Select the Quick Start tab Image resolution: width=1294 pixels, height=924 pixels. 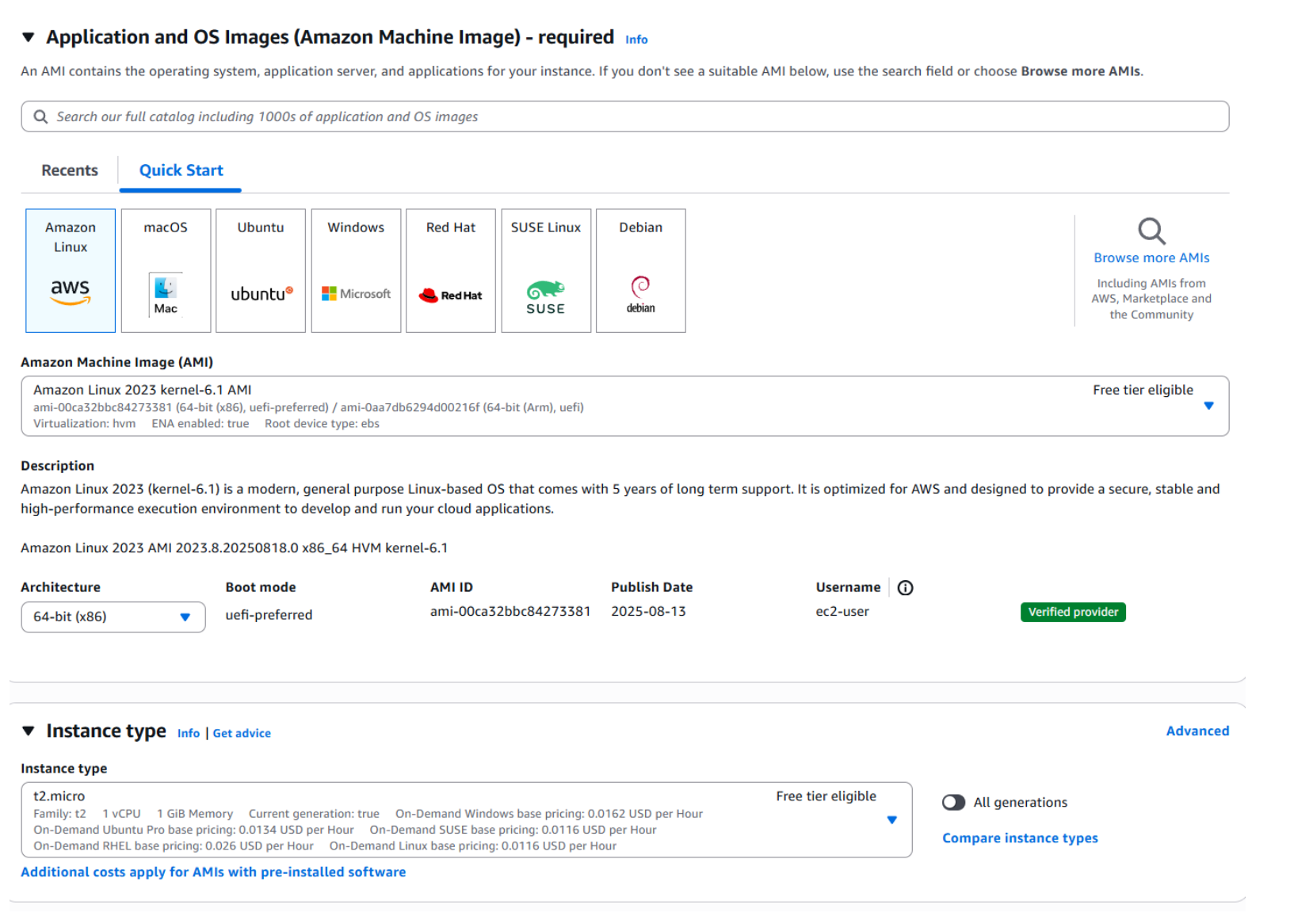click(x=180, y=170)
